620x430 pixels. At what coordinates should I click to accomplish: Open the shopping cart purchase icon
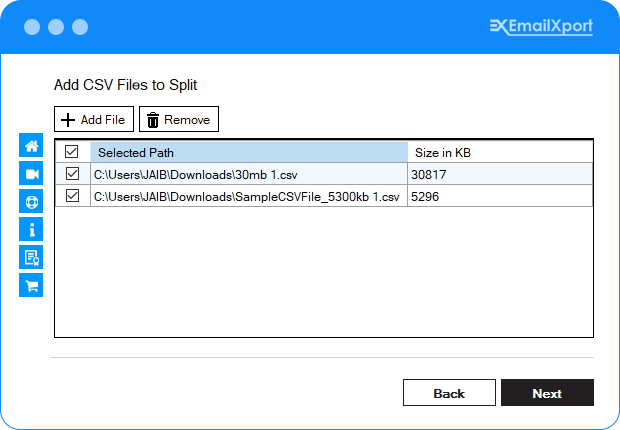(31, 285)
